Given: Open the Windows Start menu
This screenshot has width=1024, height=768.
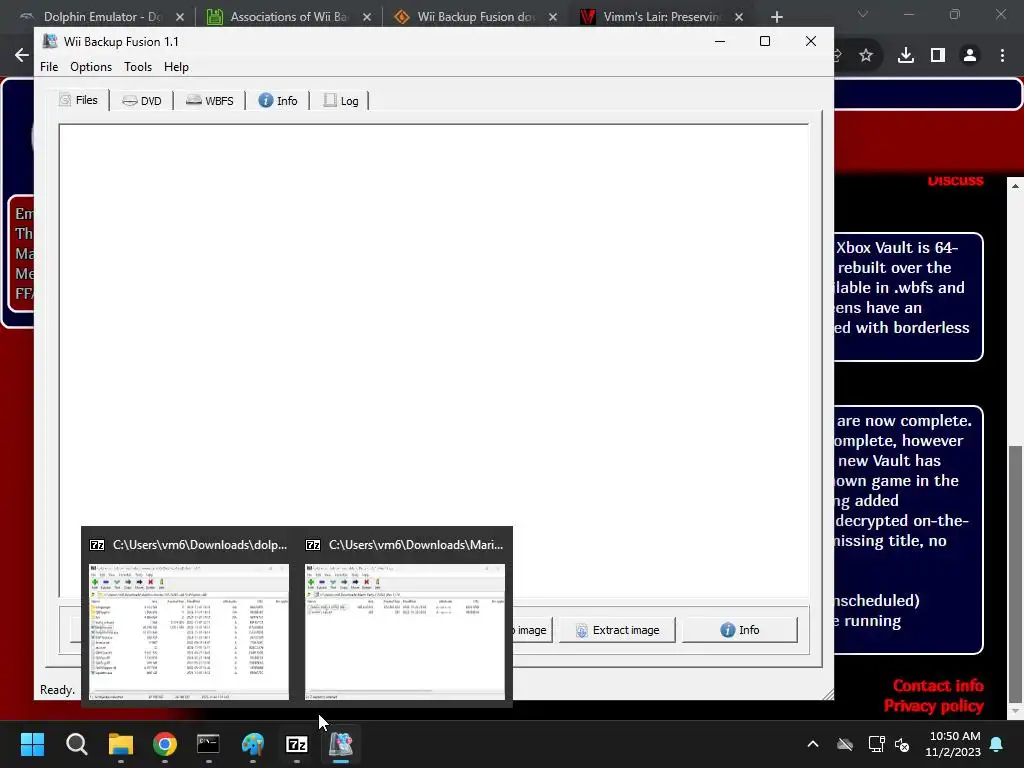Looking at the screenshot, I should 32,744.
